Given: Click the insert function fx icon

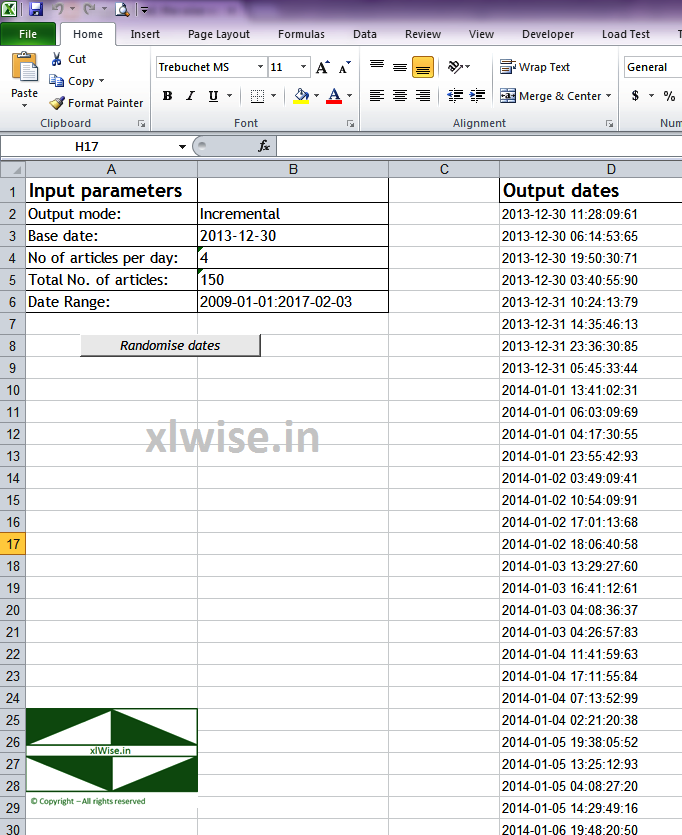Looking at the screenshot, I should (x=264, y=146).
